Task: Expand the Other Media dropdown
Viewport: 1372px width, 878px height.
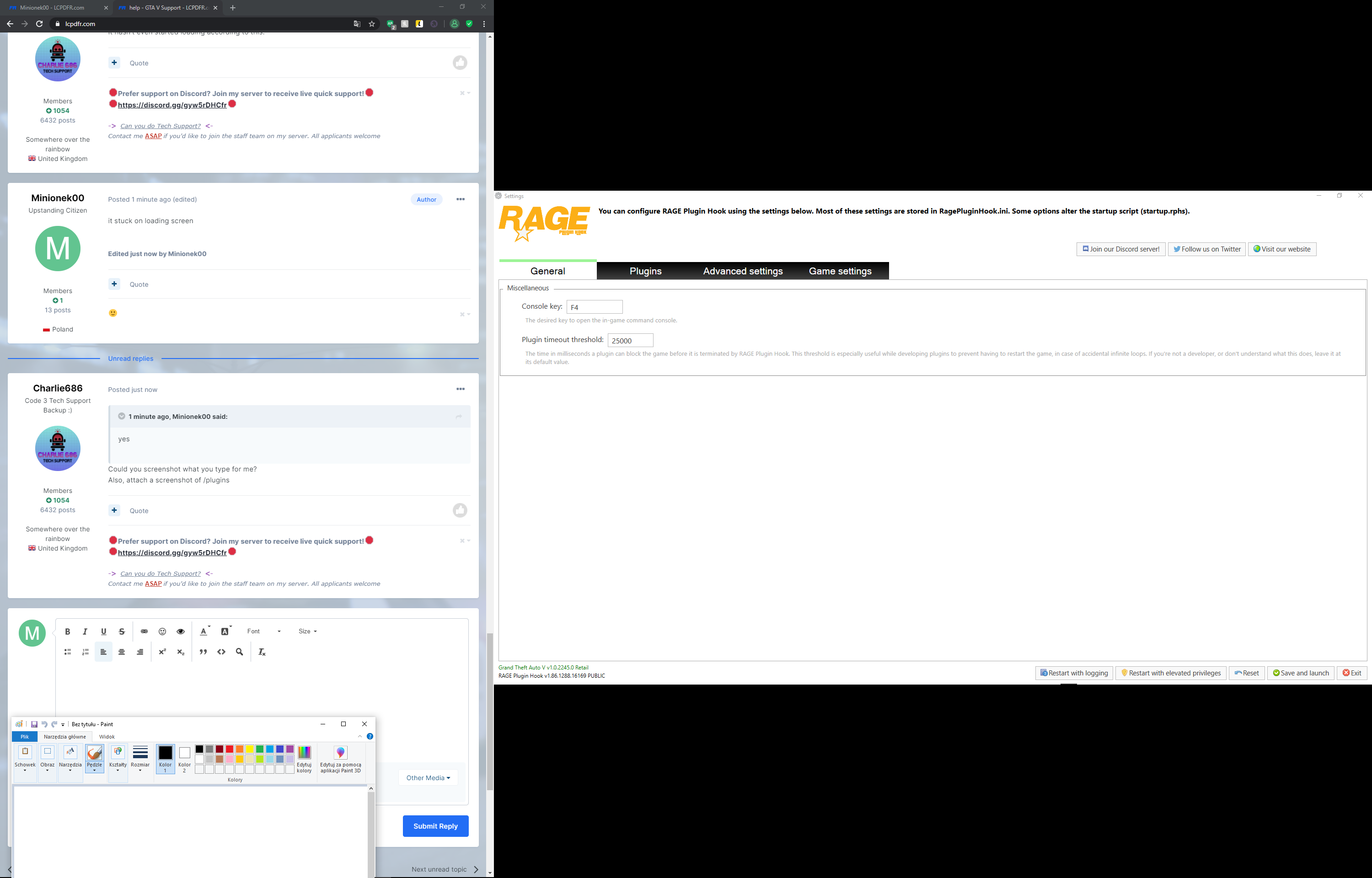Action: click(428, 778)
